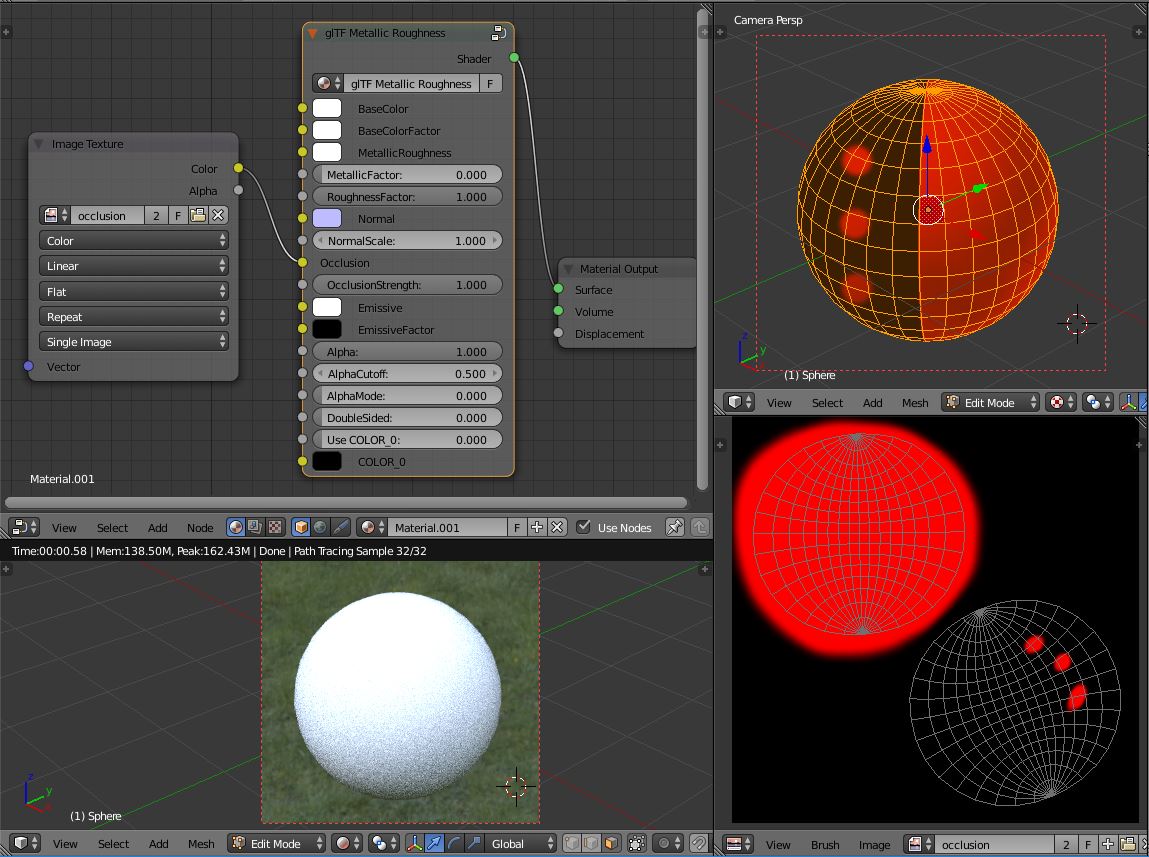The height and width of the screenshot is (857, 1149).
Task: Click the Surface output socket label
Action: (596, 290)
